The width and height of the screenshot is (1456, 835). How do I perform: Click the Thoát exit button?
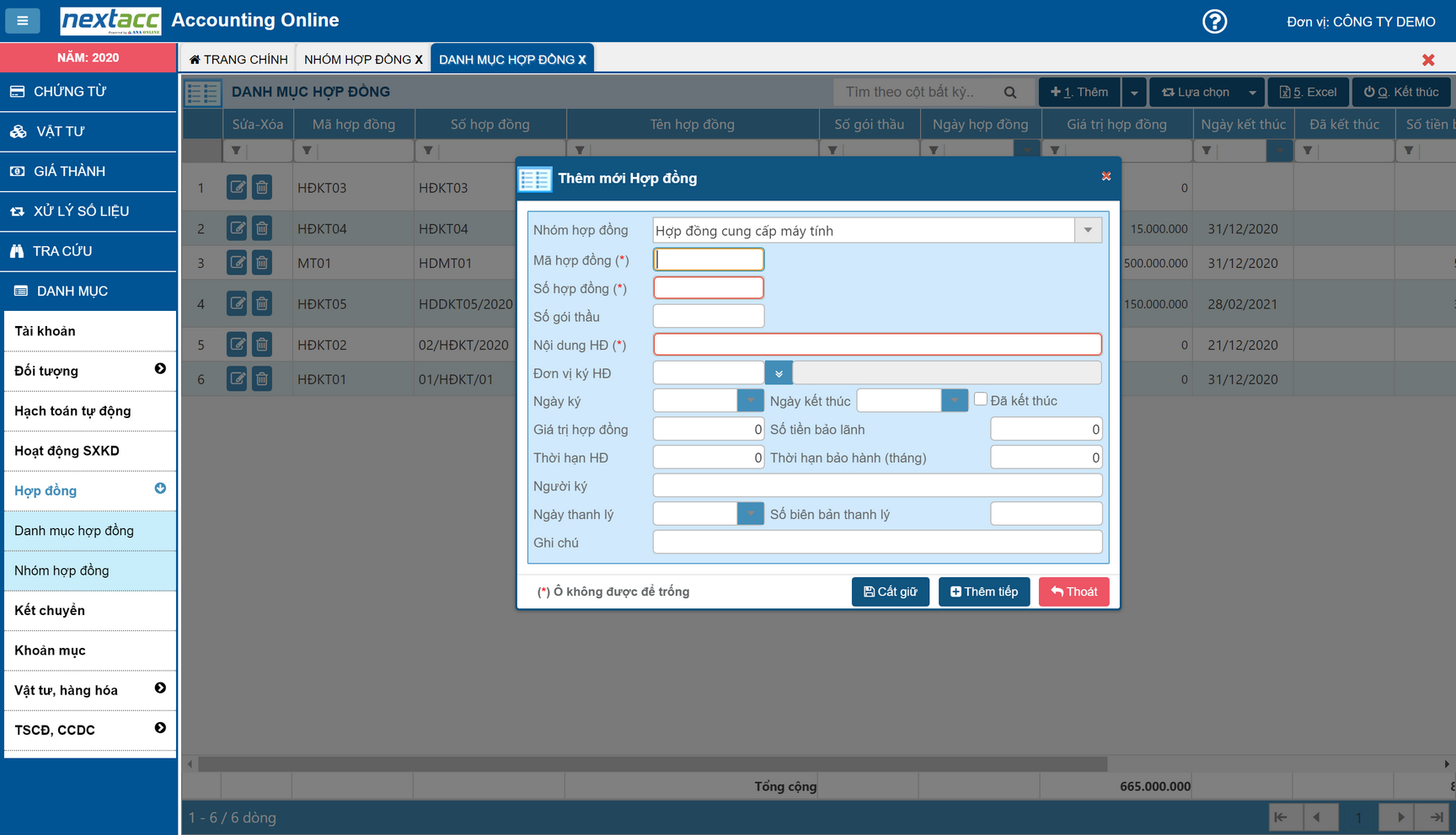pos(1073,591)
